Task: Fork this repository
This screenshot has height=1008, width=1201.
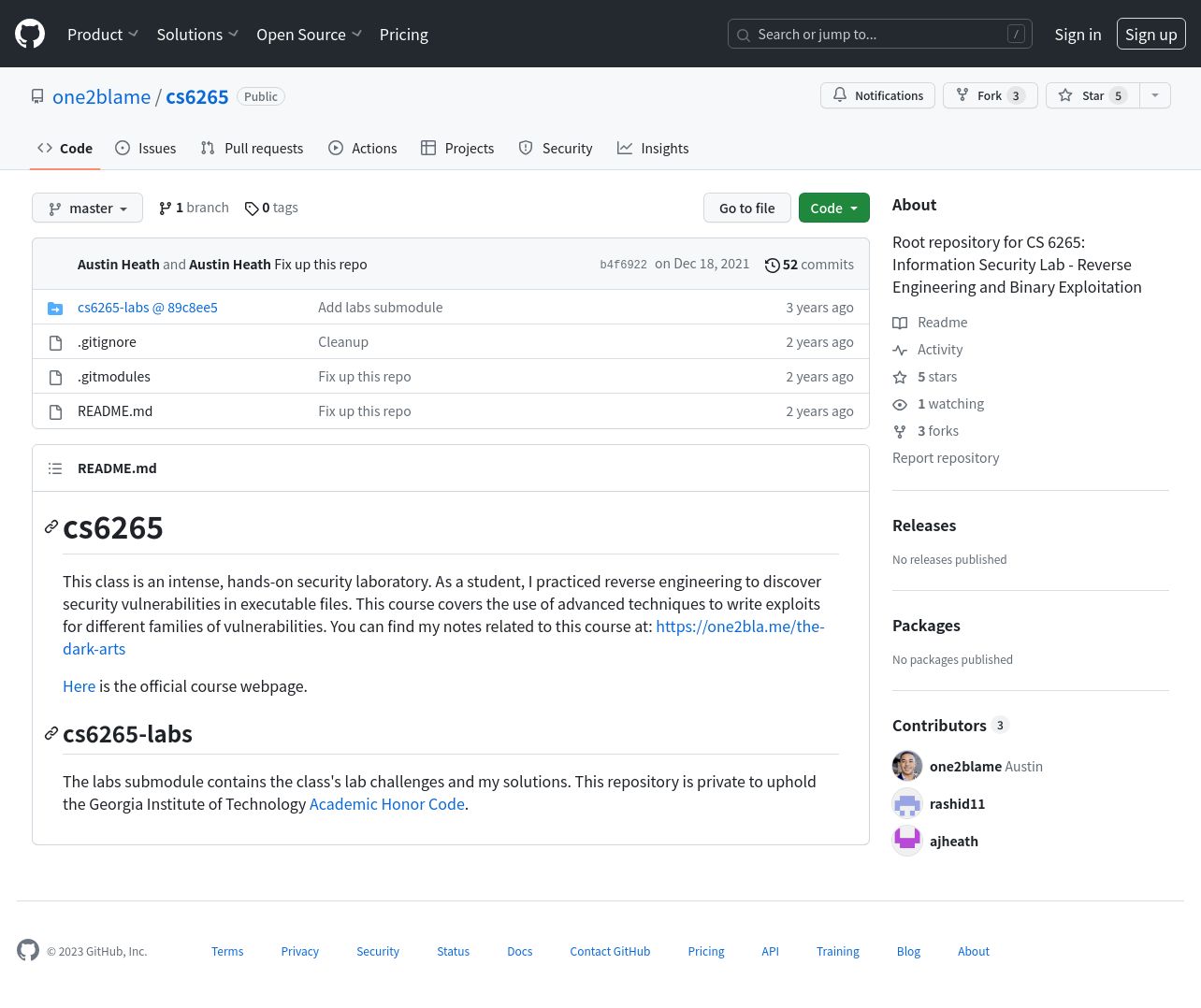Action: coord(990,95)
